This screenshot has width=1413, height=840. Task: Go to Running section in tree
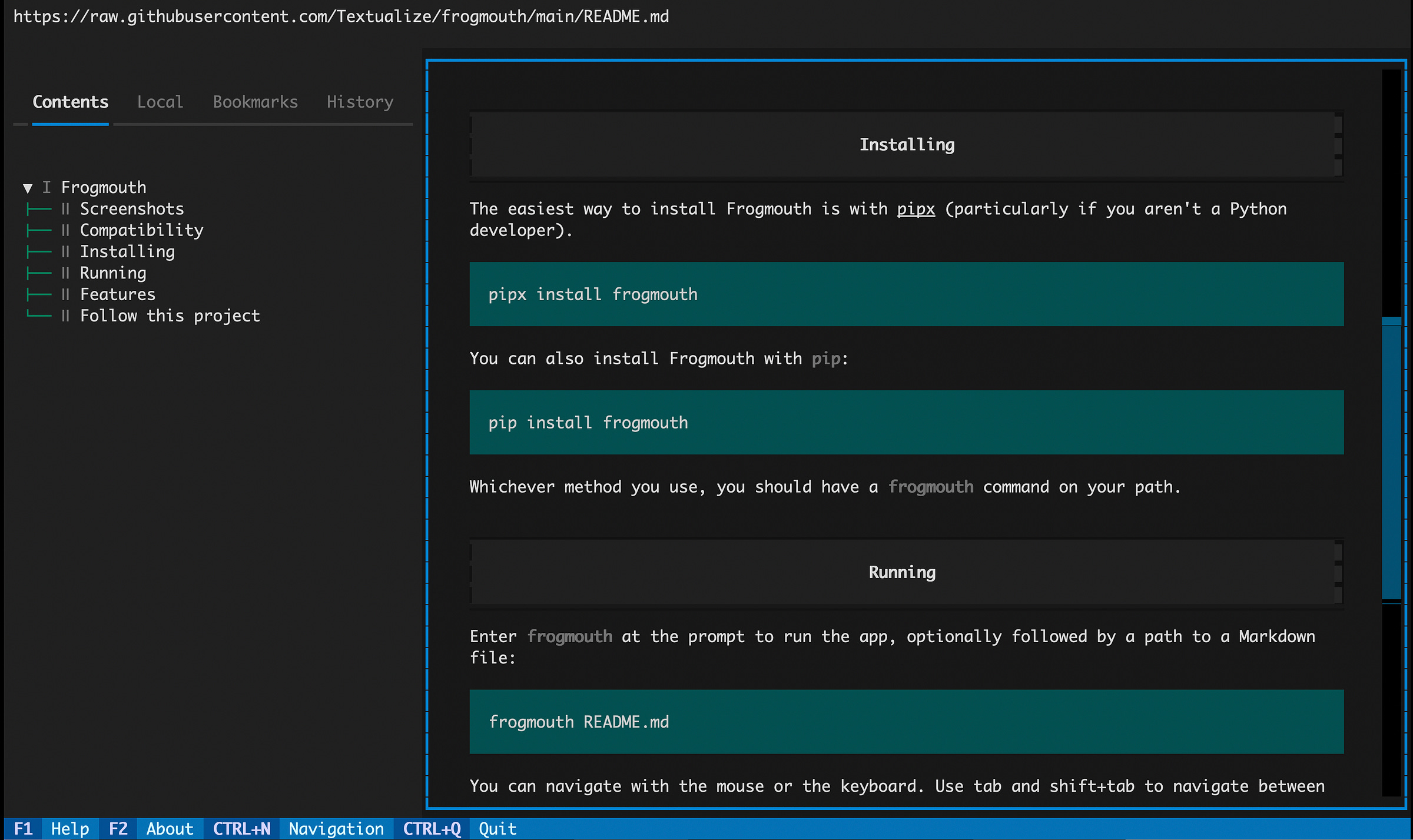click(x=113, y=273)
